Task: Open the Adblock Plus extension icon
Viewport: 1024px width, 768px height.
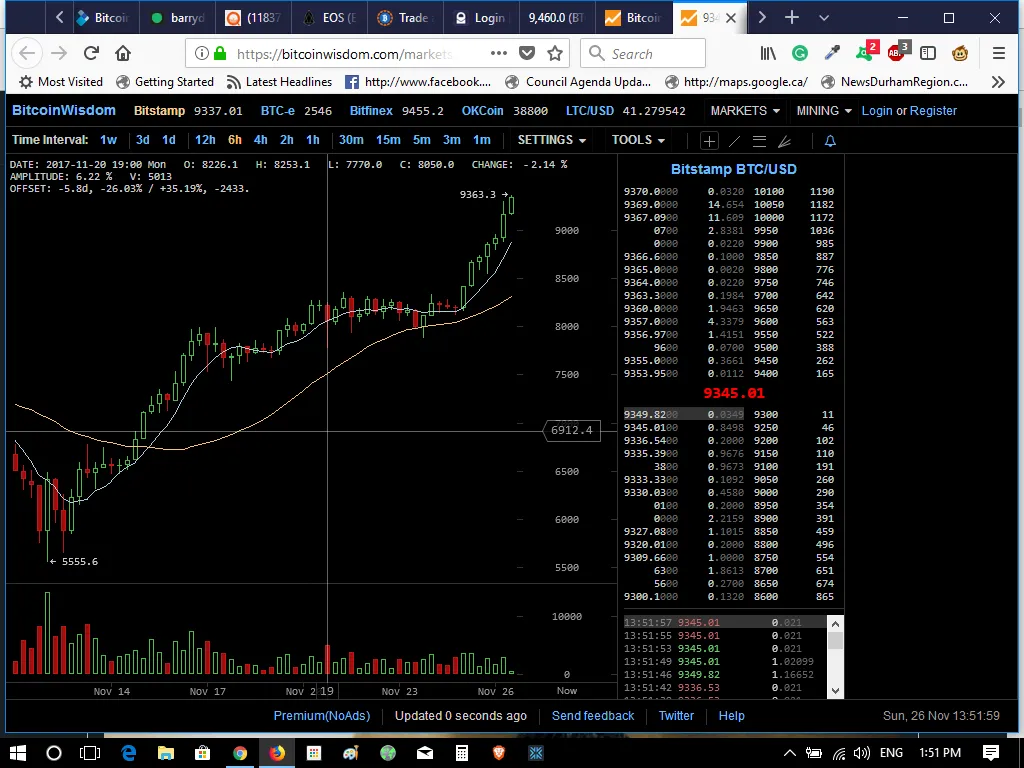Action: [x=896, y=54]
